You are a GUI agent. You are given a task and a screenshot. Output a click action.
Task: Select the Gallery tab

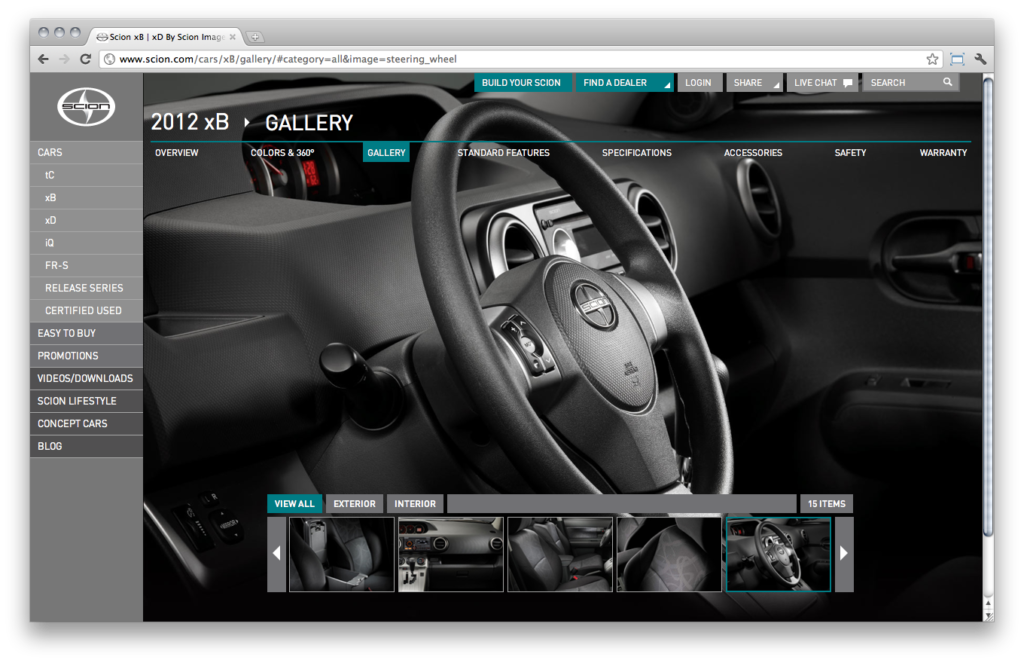point(386,153)
